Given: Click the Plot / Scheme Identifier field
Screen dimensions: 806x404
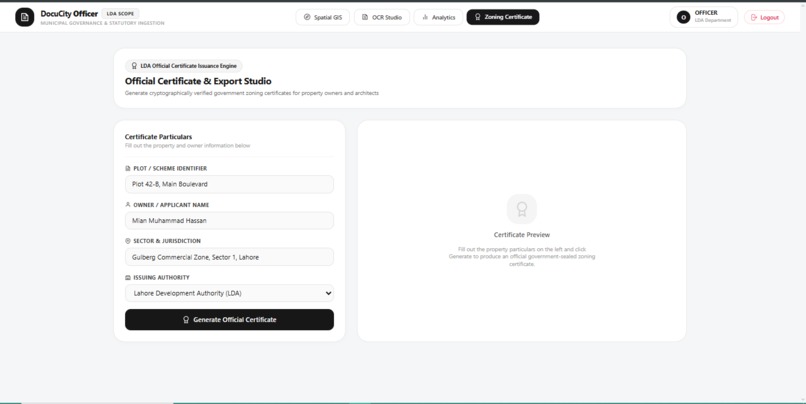Looking at the screenshot, I should (x=229, y=184).
